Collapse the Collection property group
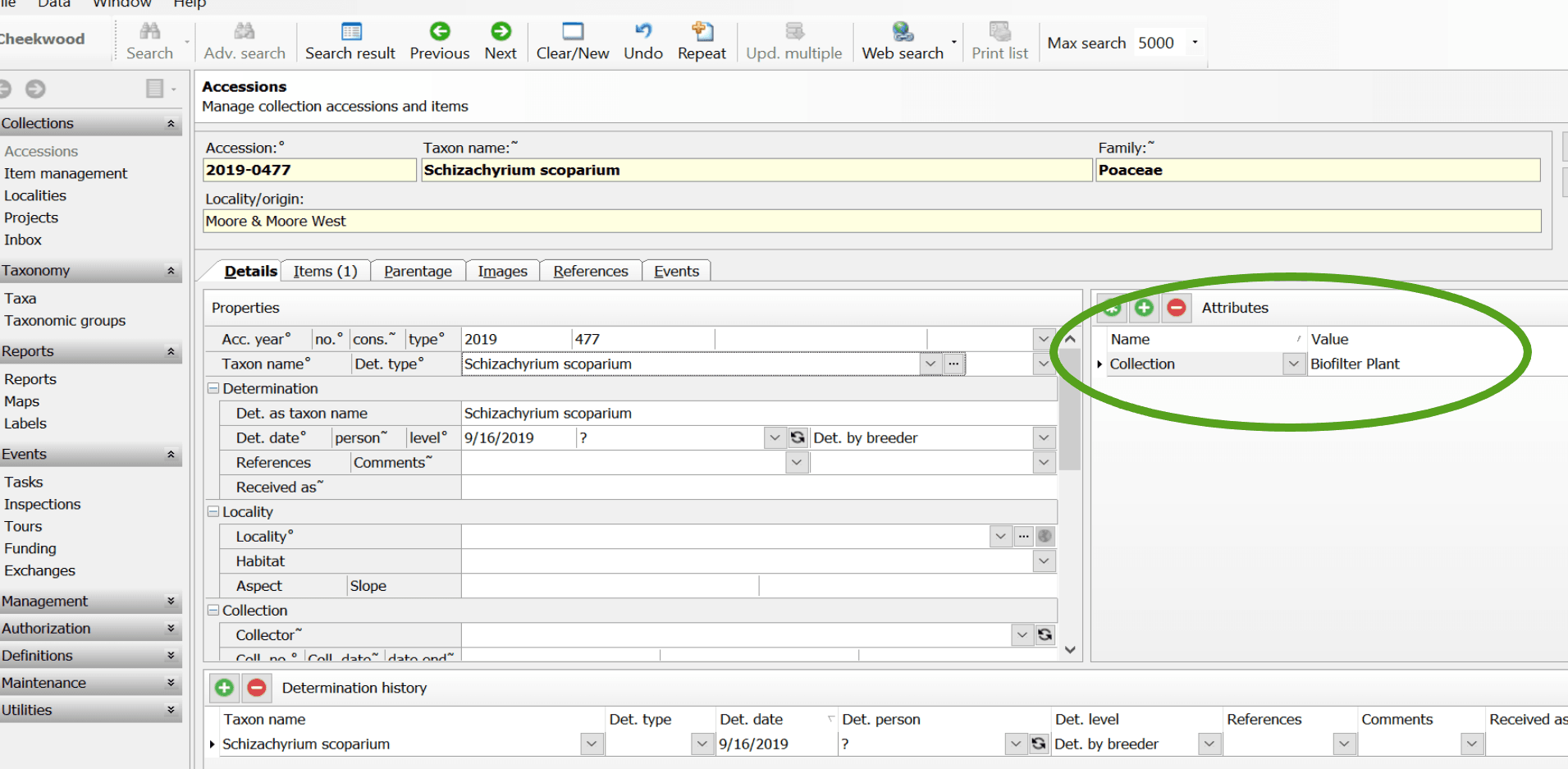The image size is (1568, 769). click(213, 610)
